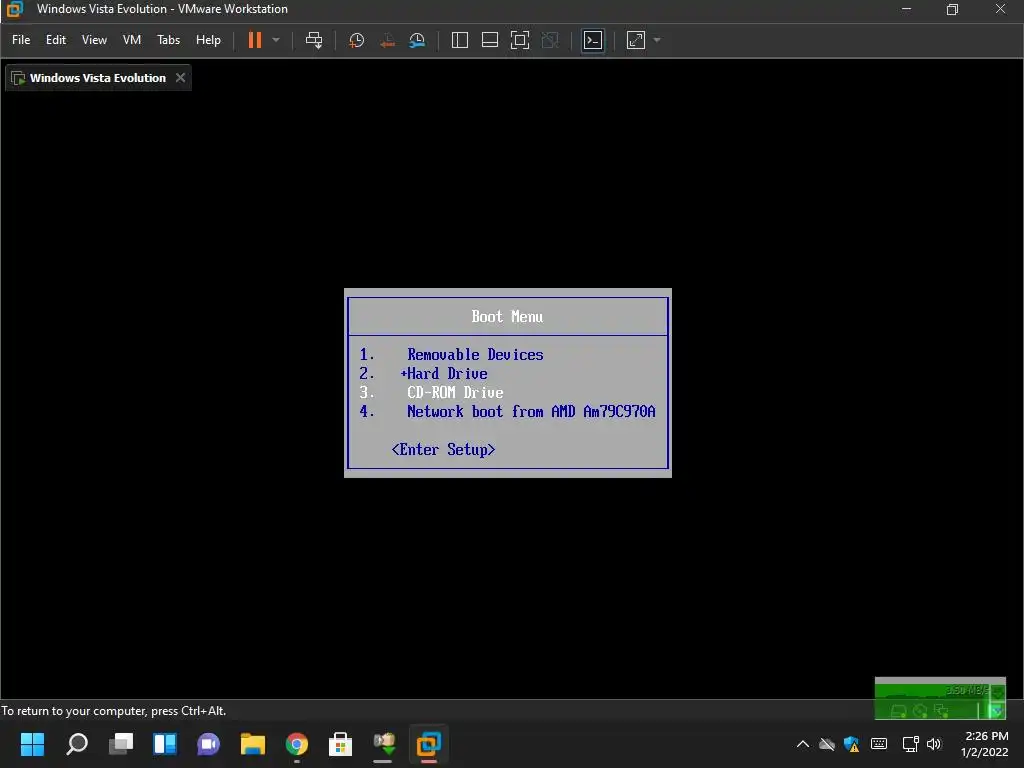Screen dimensions: 1024x768
Task: Switch to Unity mode icon
Action: [551, 40]
